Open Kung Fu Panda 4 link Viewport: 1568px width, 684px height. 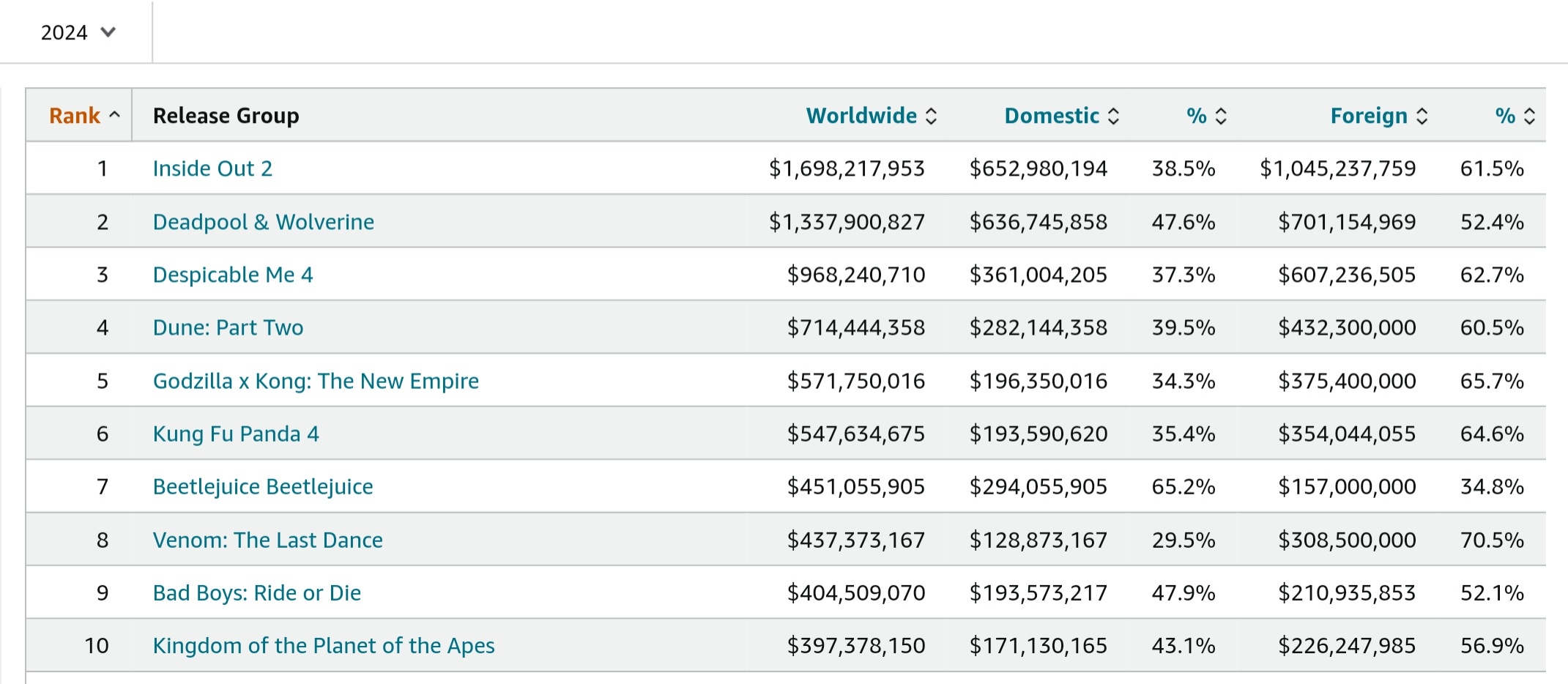[236, 434]
